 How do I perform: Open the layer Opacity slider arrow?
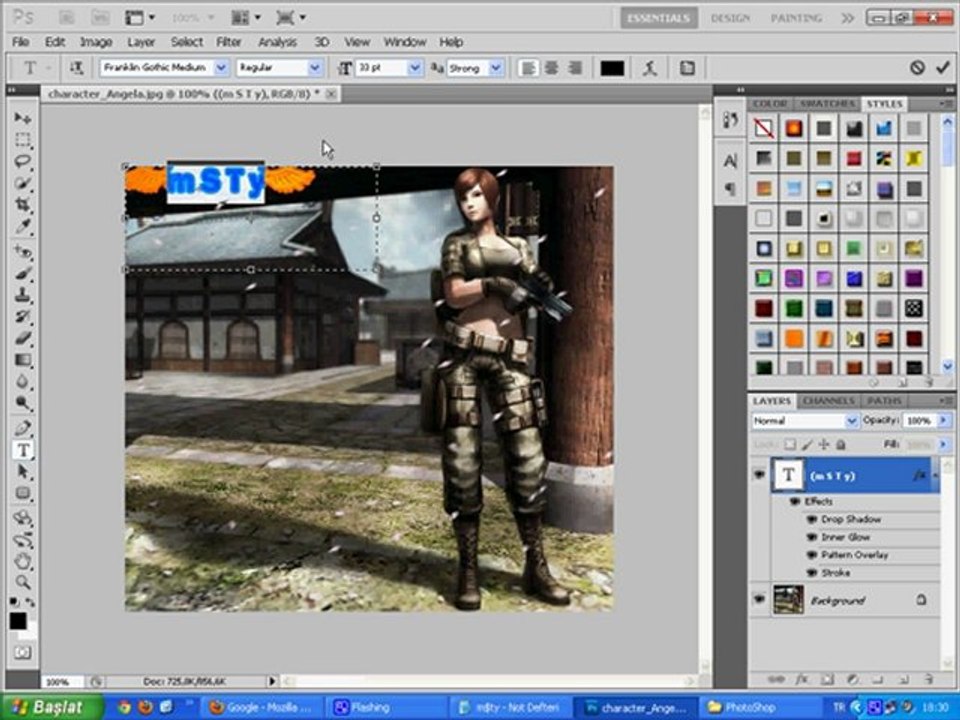click(x=943, y=420)
